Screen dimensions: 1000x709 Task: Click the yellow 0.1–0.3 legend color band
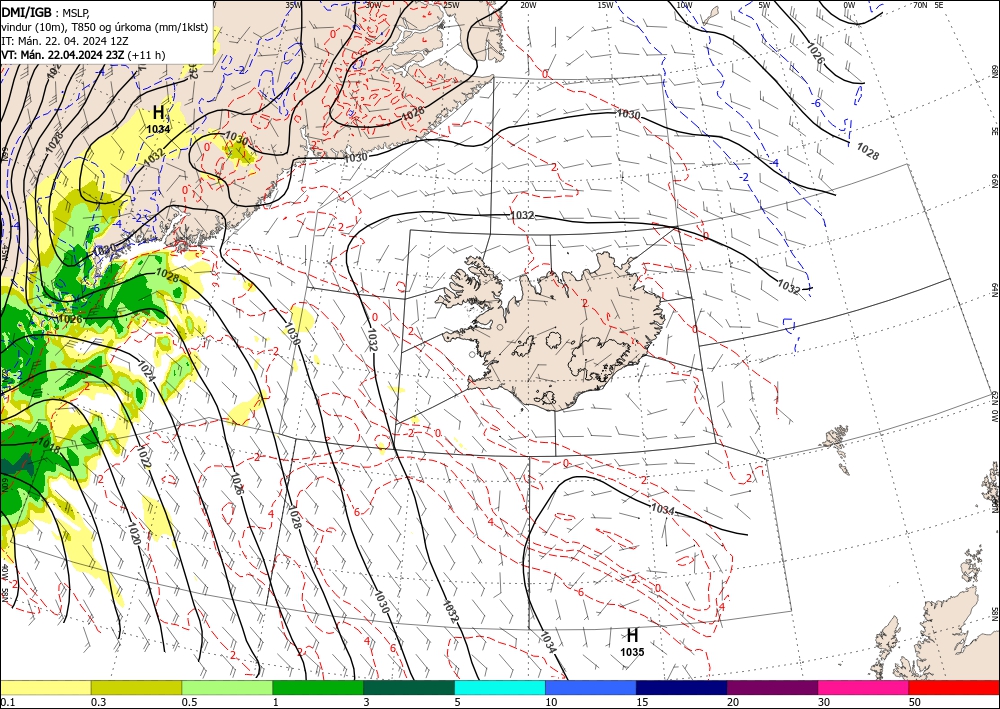[x=45, y=687]
